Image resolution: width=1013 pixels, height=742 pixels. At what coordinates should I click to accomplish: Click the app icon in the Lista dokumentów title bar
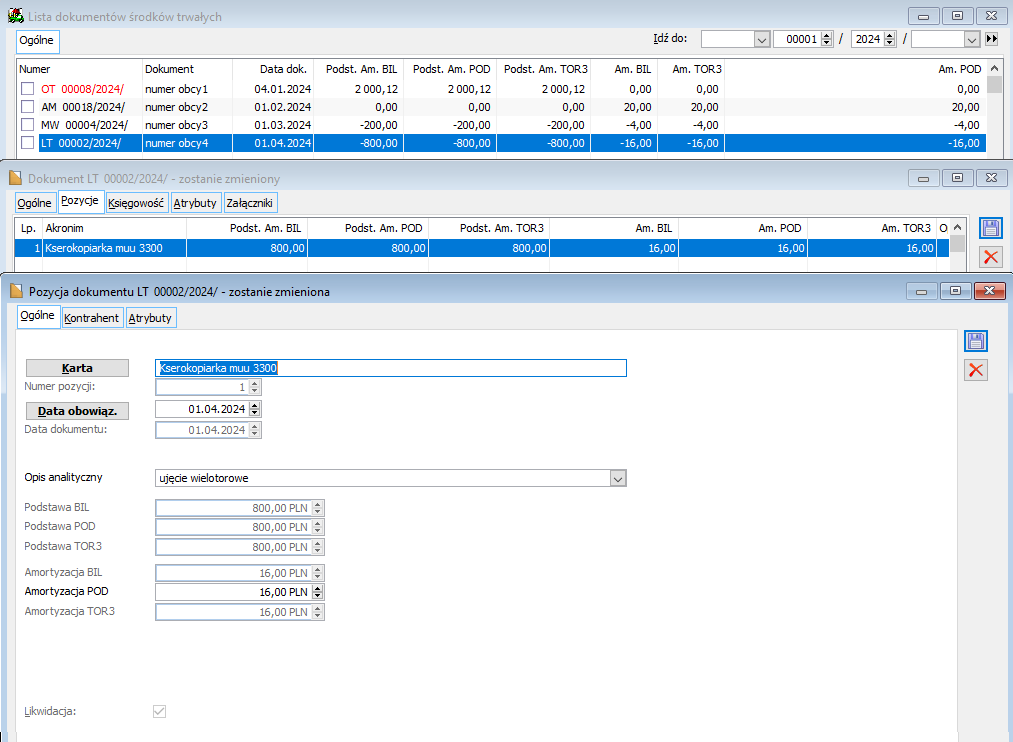pyautogui.click(x=16, y=15)
